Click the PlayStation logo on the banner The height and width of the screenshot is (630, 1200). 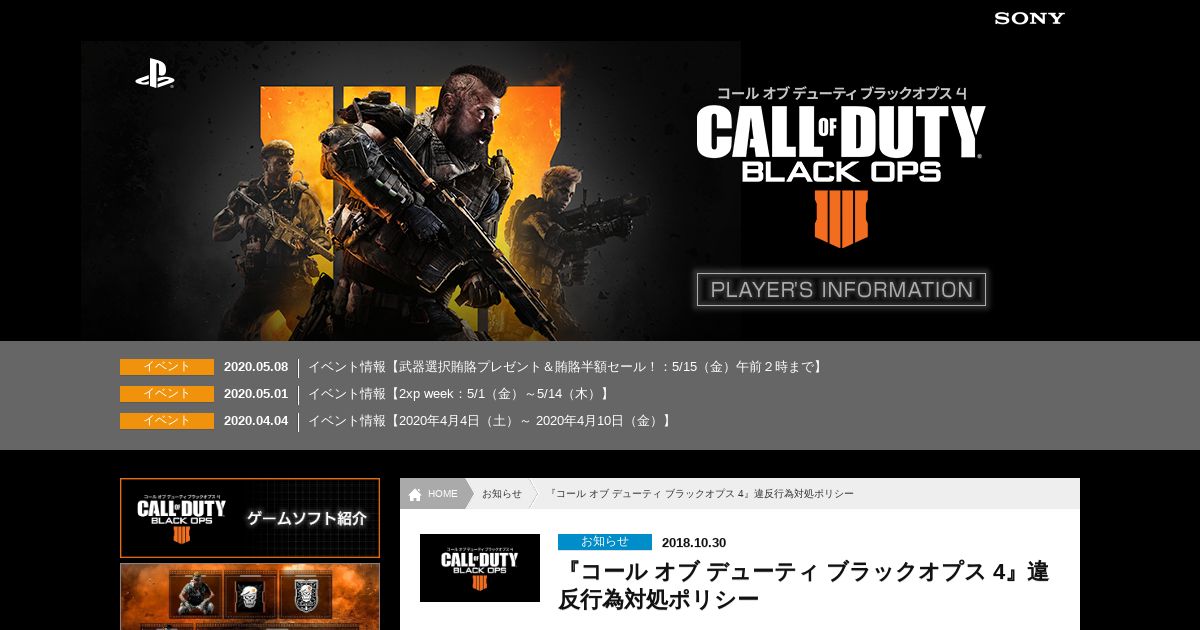pos(155,74)
